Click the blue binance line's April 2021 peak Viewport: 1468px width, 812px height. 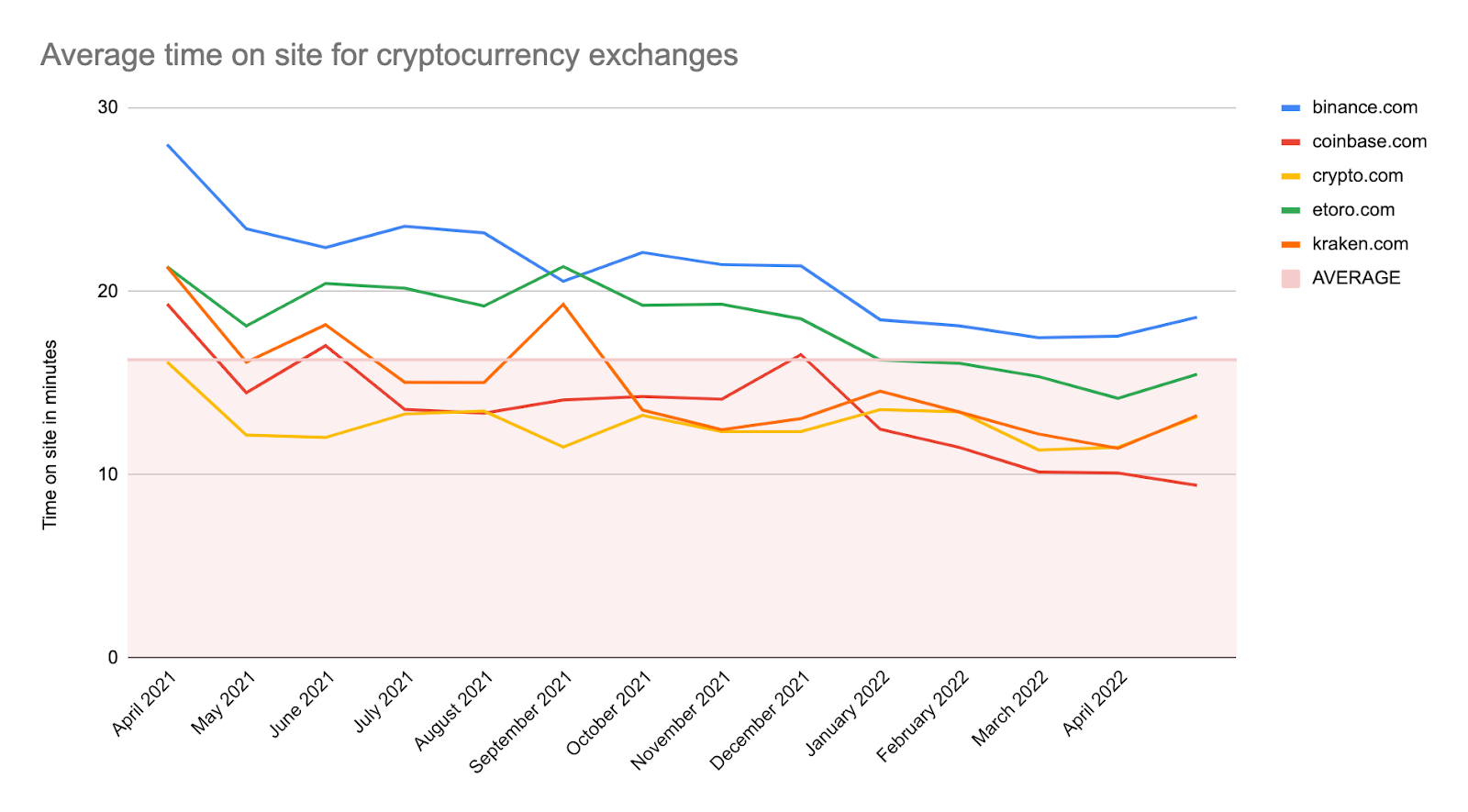167,145
